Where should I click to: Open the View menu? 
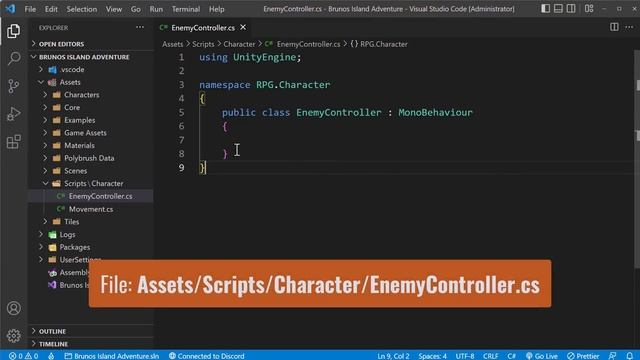(x=113, y=9)
